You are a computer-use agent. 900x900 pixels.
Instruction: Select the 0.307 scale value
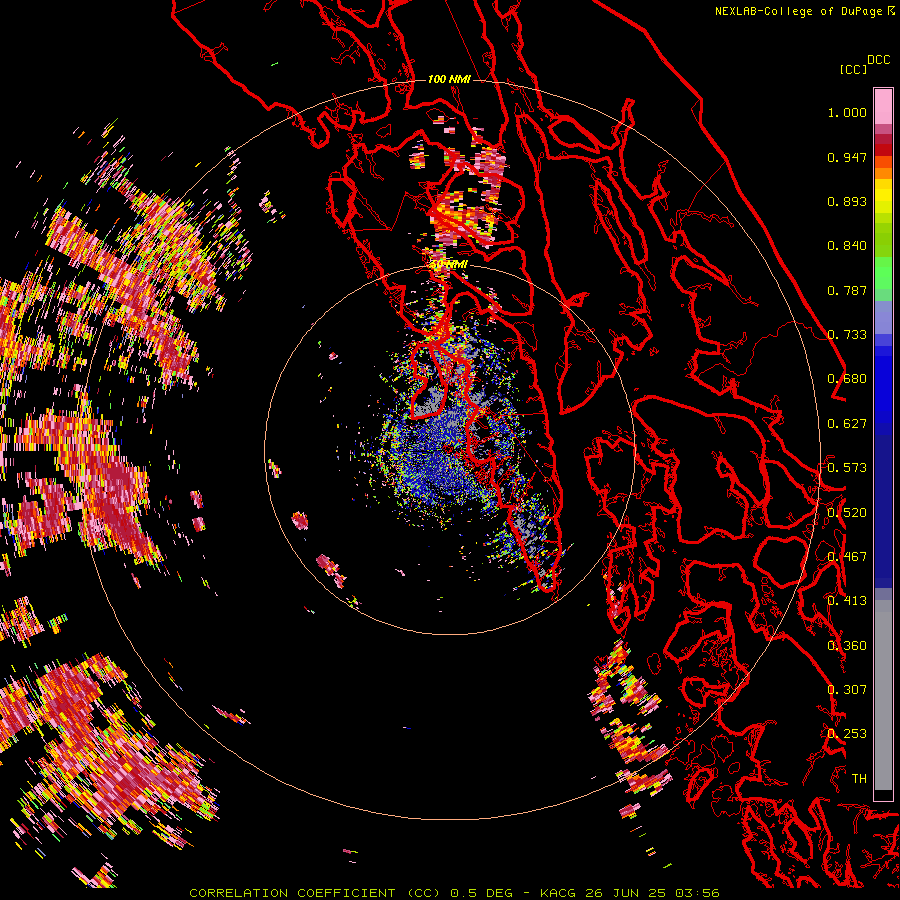click(847, 690)
